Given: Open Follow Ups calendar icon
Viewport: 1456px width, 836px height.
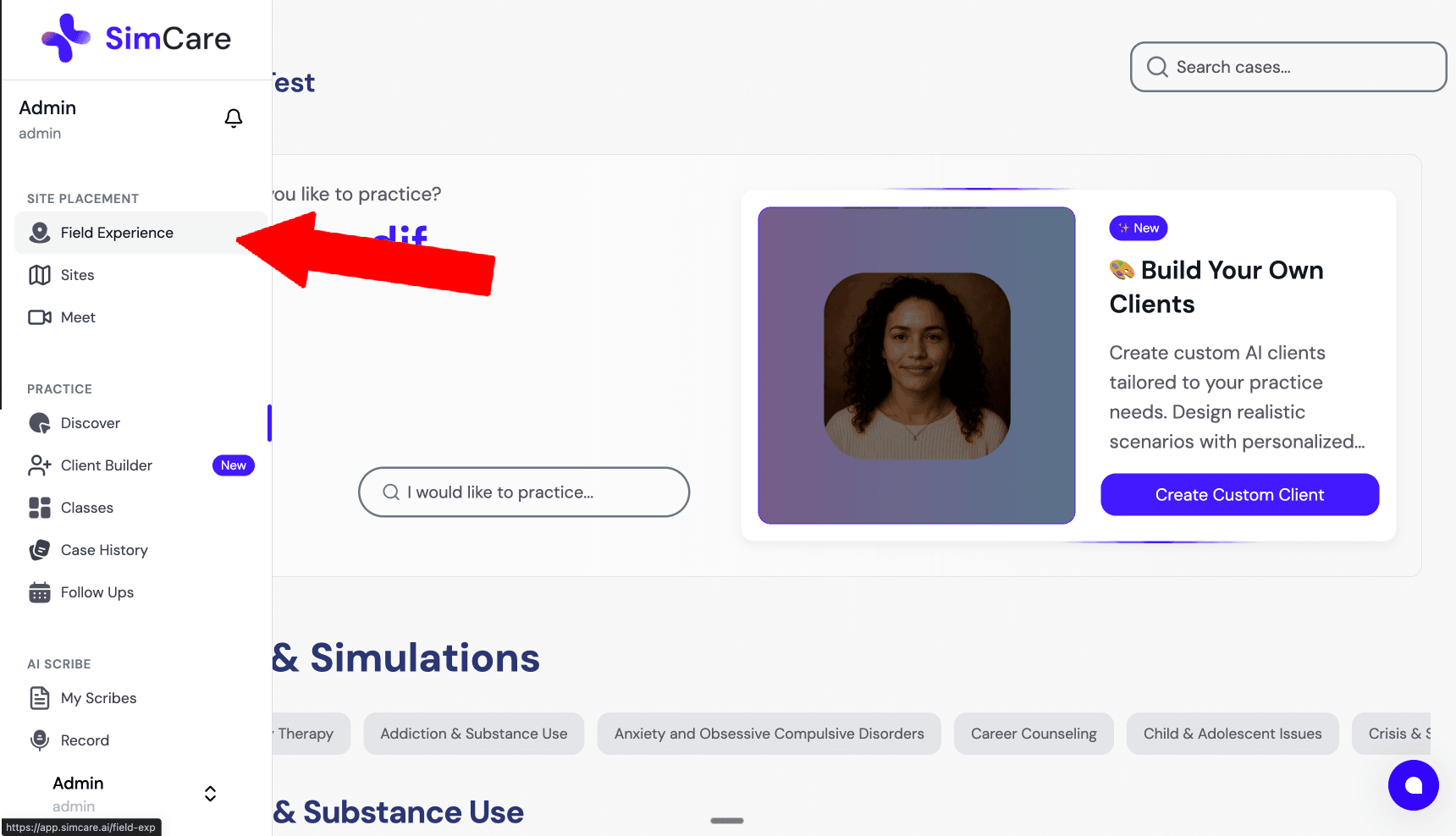Looking at the screenshot, I should (39, 591).
